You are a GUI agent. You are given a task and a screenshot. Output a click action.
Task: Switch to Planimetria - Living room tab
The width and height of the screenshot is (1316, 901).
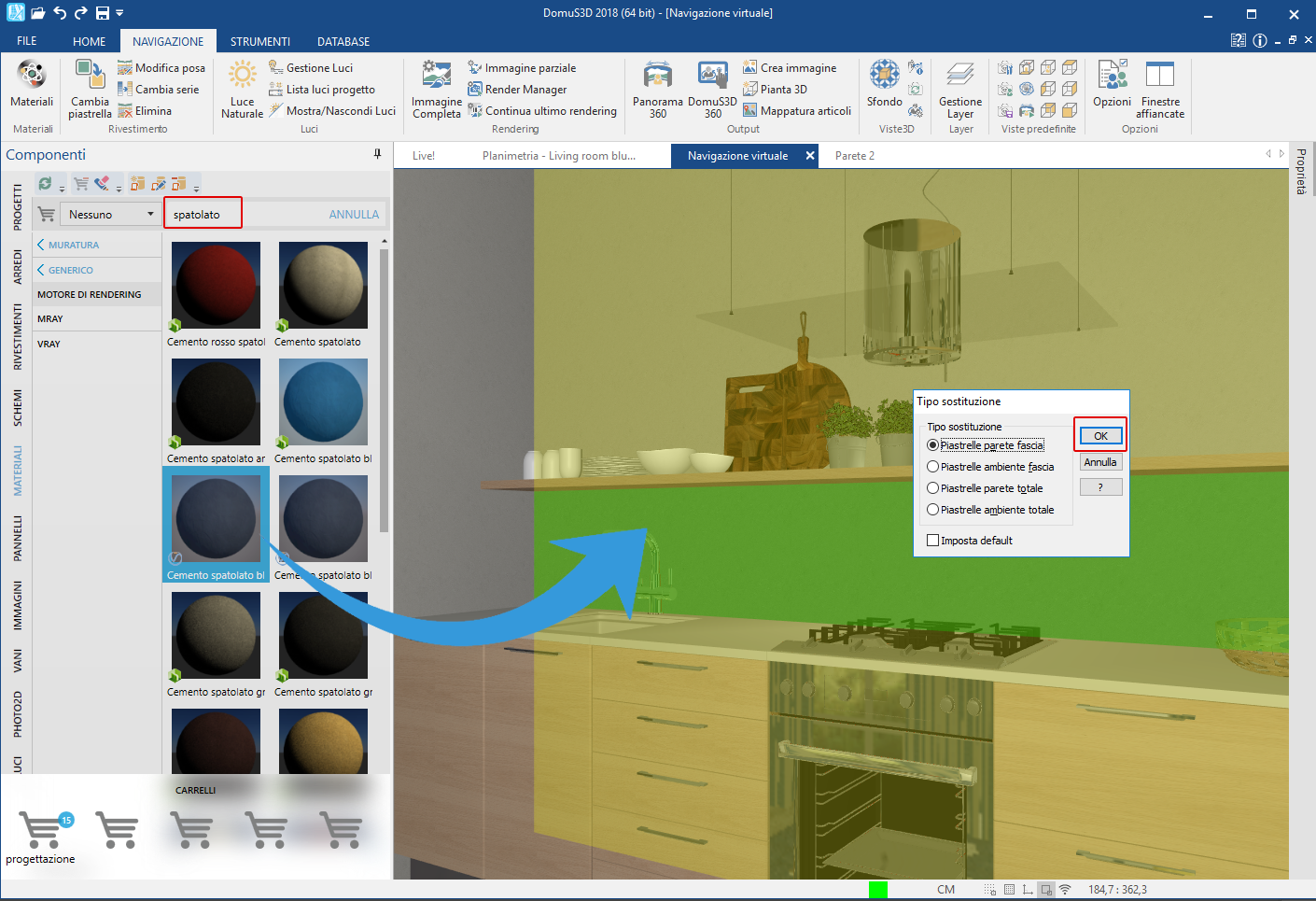559,156
